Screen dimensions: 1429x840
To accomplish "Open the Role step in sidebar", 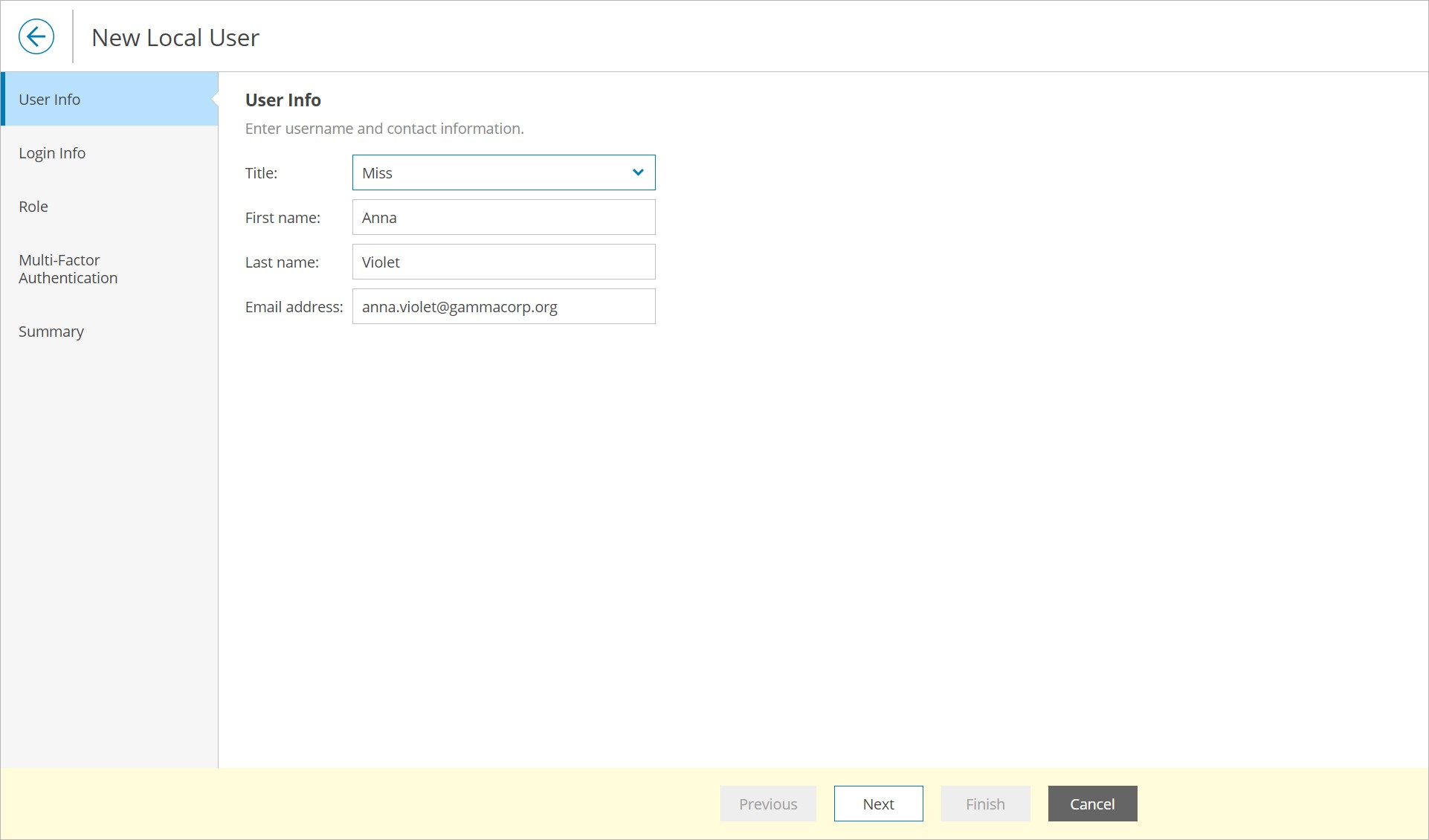I will 33,207.
